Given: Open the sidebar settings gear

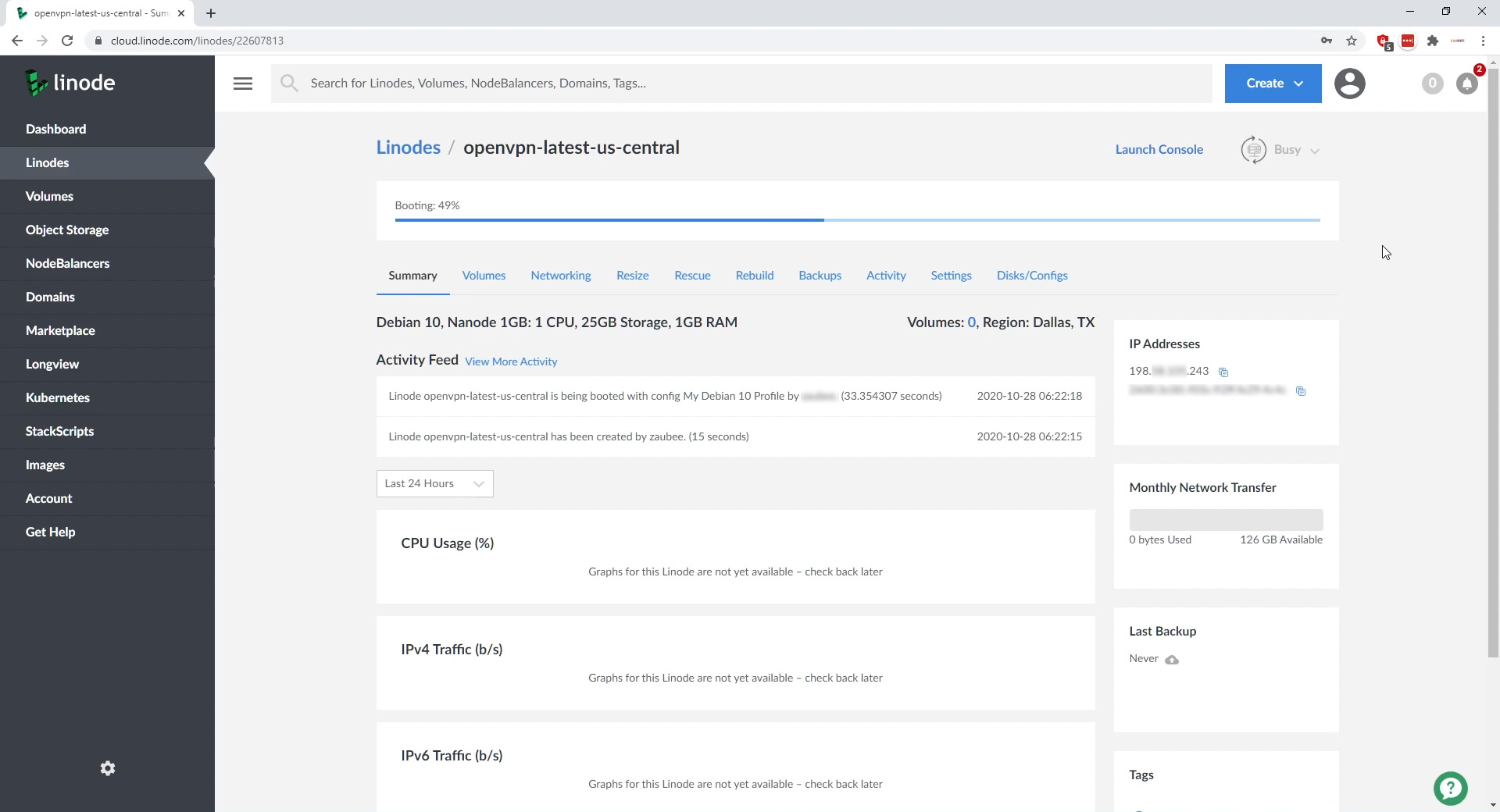Looking at the screenshot, I should click(x=108, y=768).
